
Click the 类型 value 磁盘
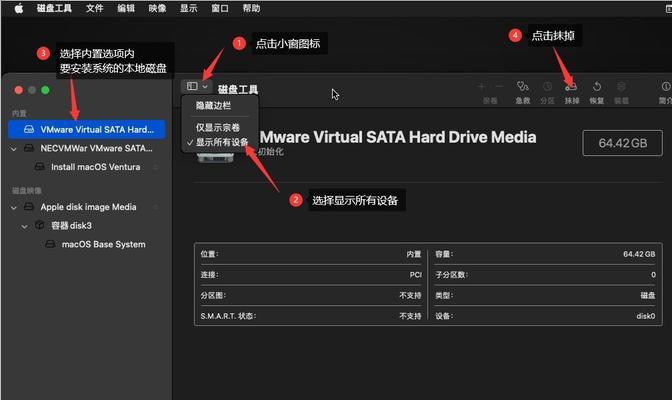(x=648, y=295)
